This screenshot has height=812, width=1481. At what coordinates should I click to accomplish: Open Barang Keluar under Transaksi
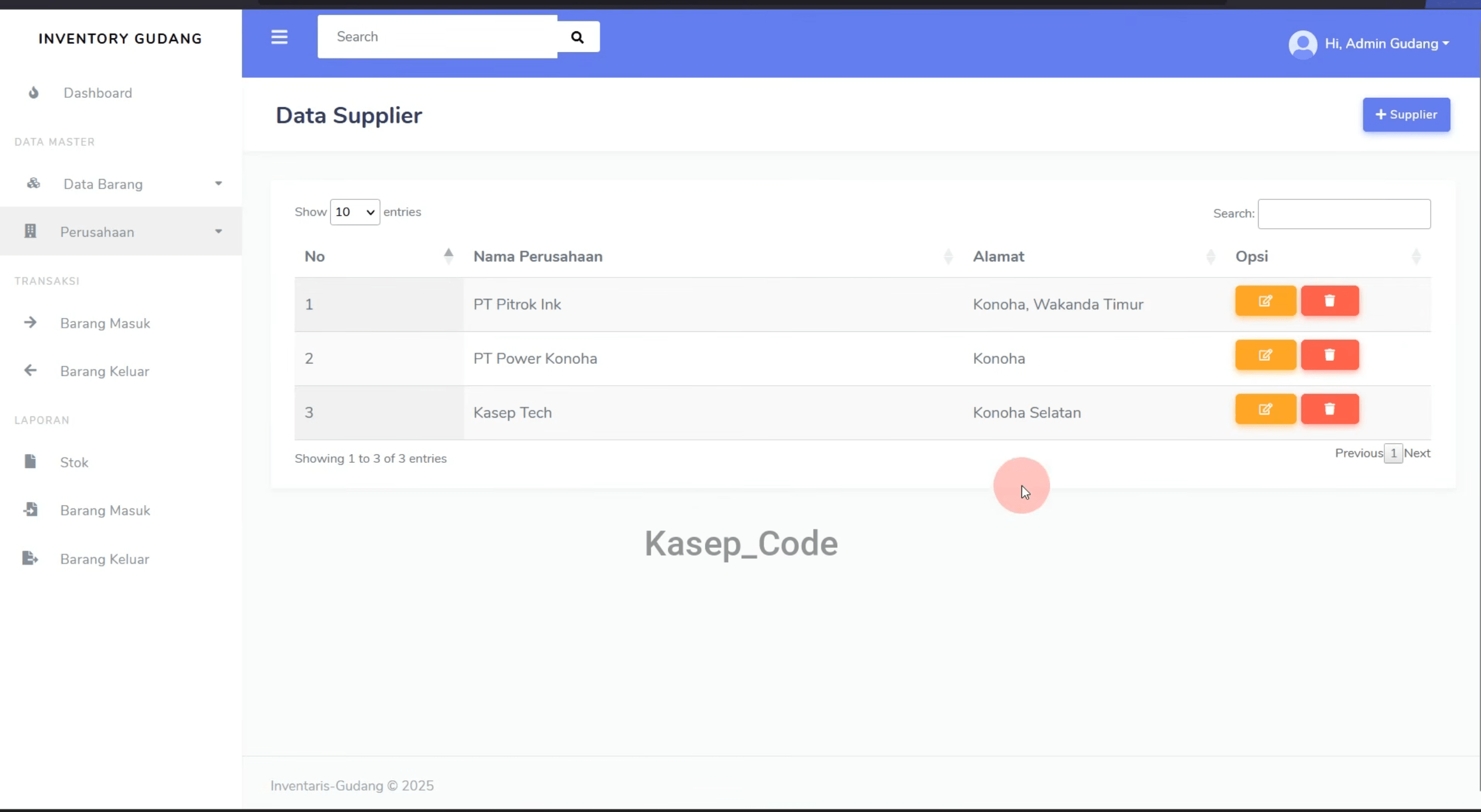click(105, 371)
